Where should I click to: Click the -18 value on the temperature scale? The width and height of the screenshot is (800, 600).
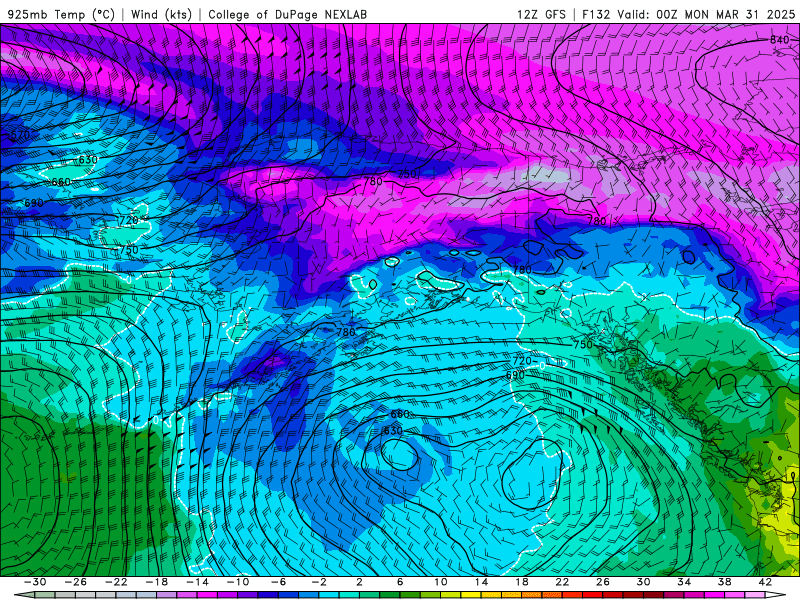(x=157, y=582)
